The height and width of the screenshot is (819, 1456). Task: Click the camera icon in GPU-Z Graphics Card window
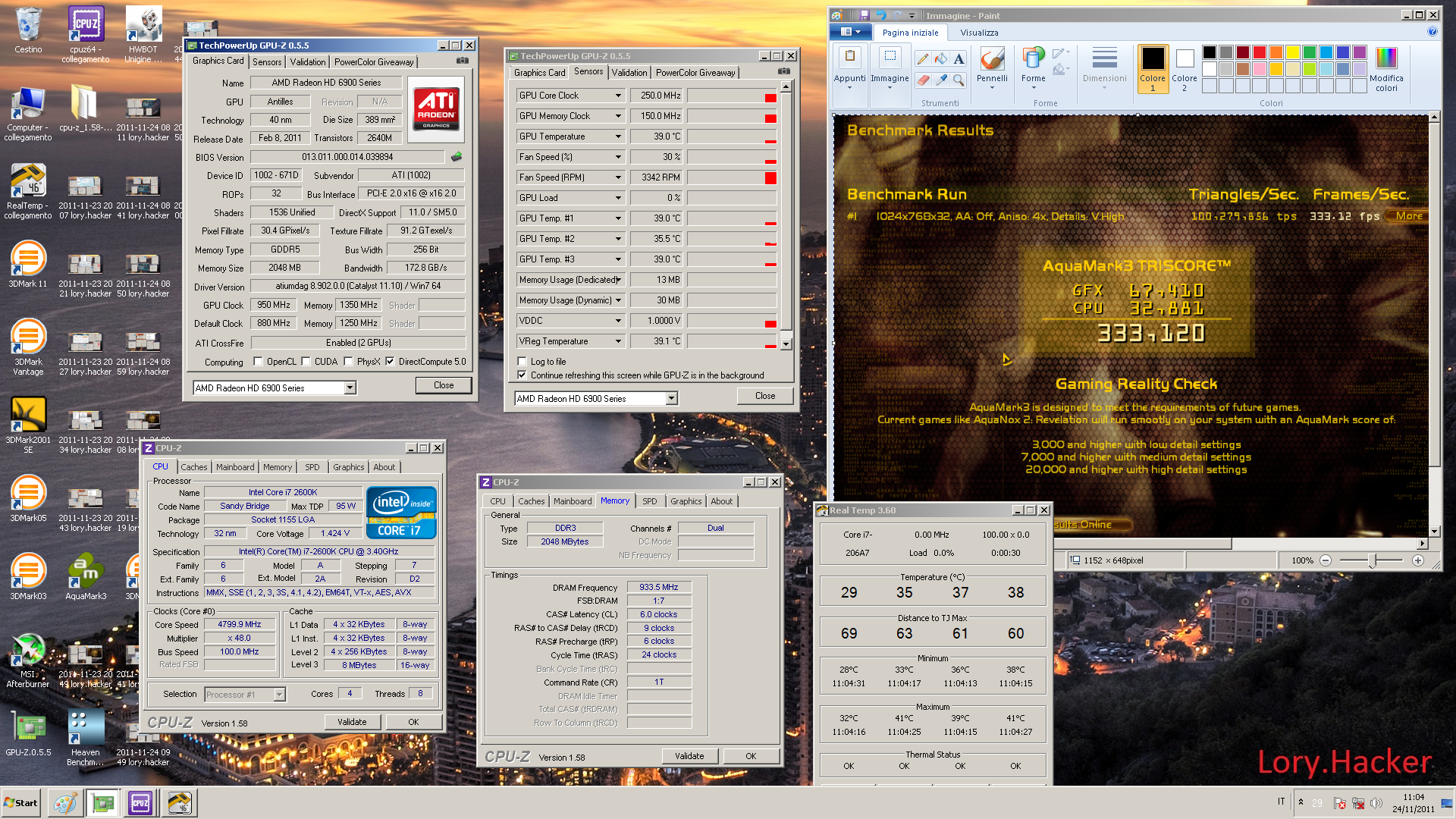[x=463, y=61]
